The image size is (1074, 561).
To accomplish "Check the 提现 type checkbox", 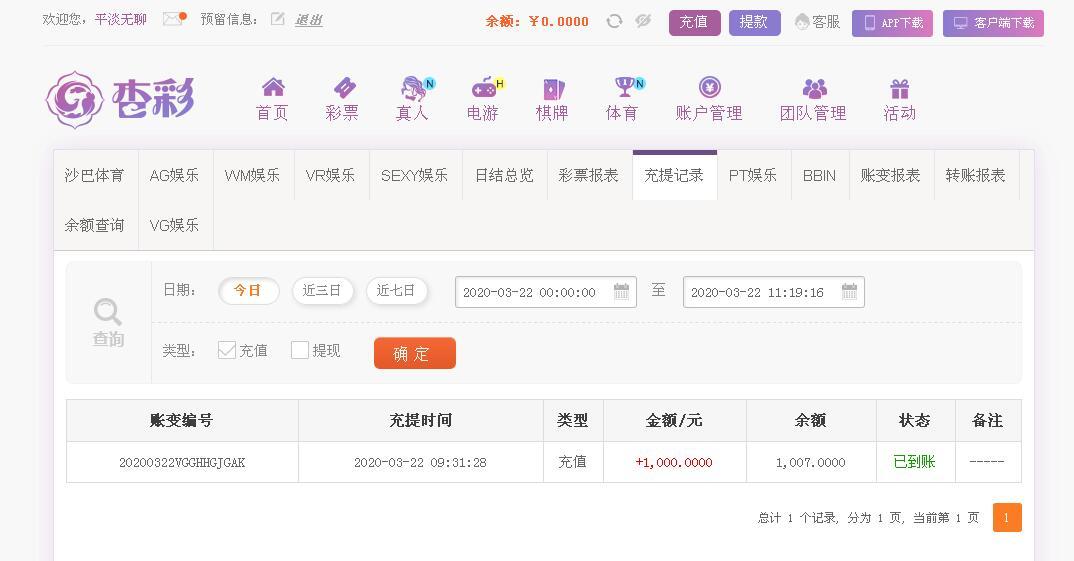I will coord(300,350).
